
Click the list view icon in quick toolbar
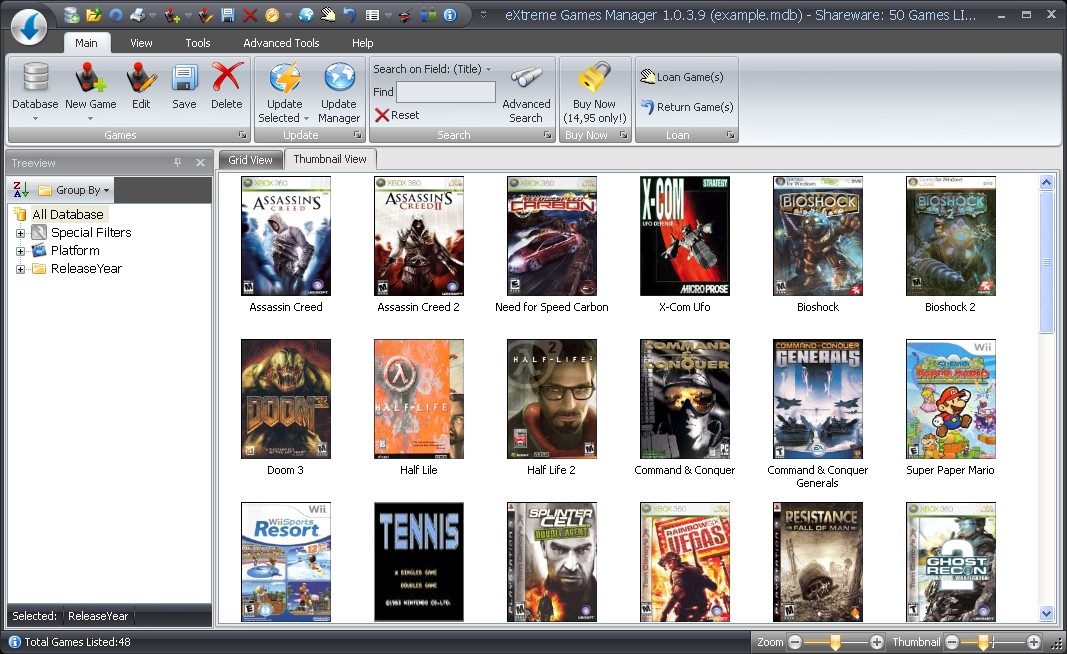point(372,14)
